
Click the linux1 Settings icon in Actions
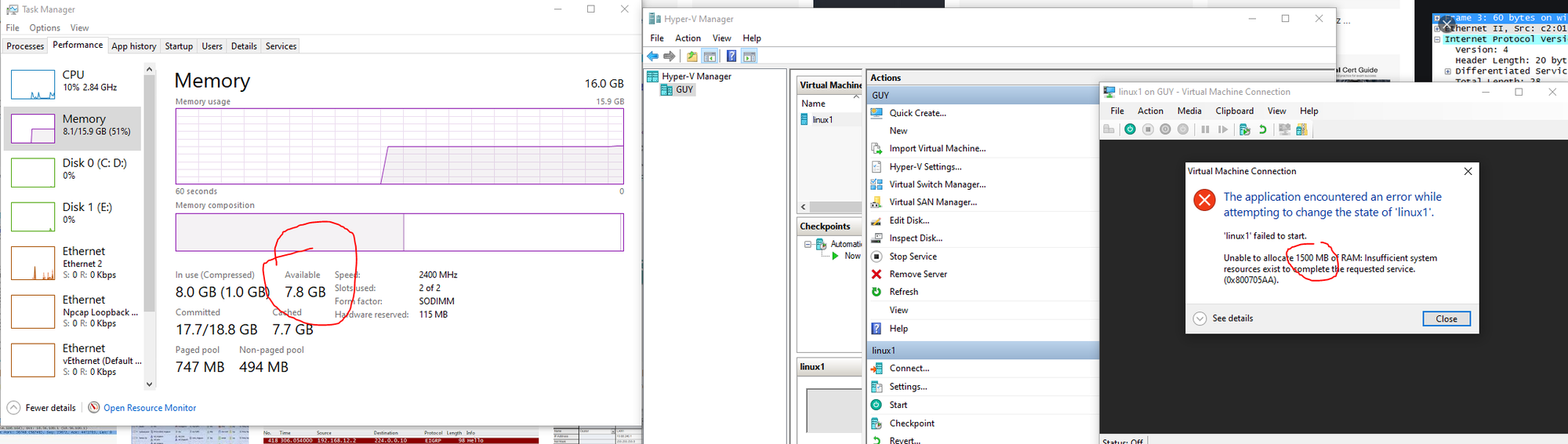pos(877,387)
